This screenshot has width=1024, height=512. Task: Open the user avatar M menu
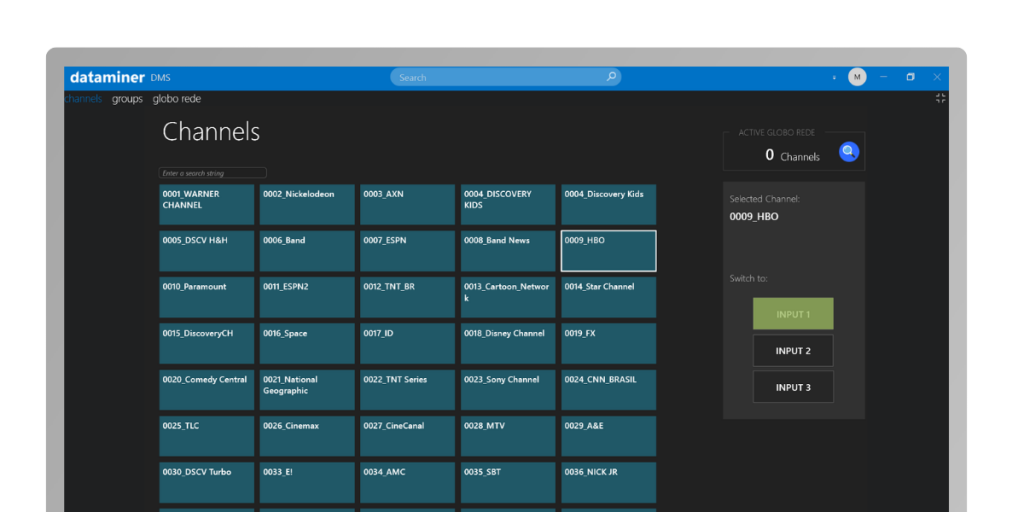tap(857, 77)
